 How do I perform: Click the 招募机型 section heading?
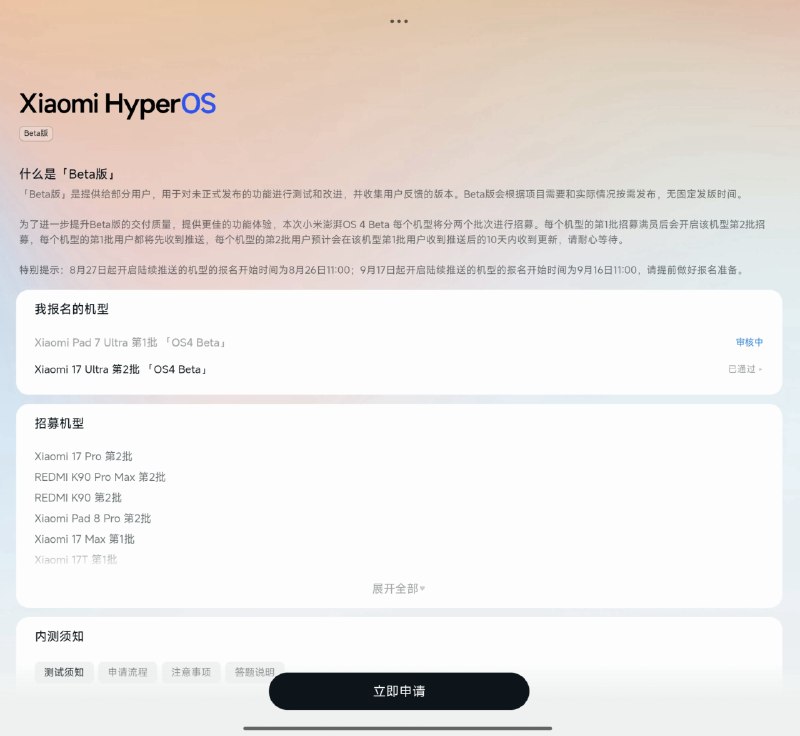59,423
